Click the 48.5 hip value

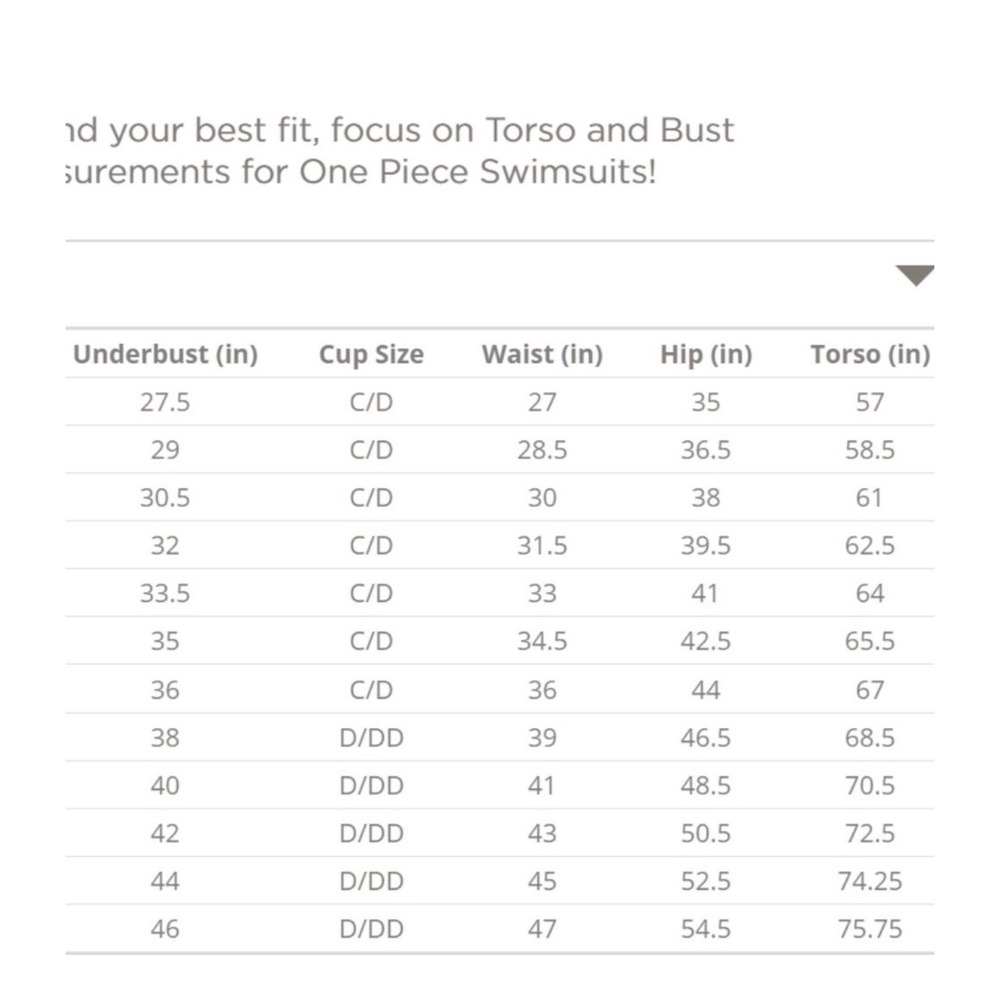click(706, 786)
